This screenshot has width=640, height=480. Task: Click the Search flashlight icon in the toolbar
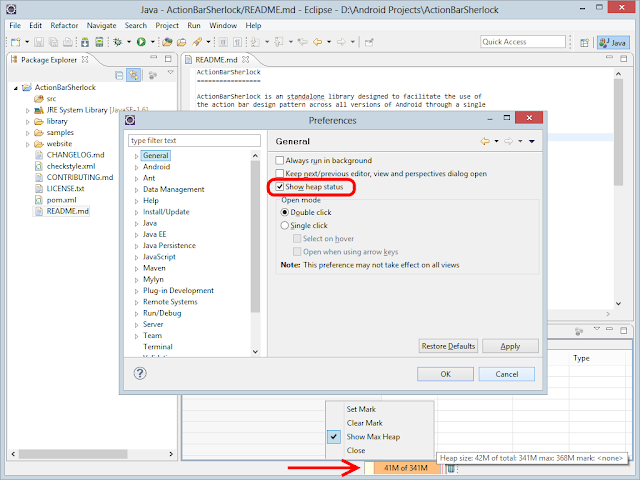coord(197,42)
